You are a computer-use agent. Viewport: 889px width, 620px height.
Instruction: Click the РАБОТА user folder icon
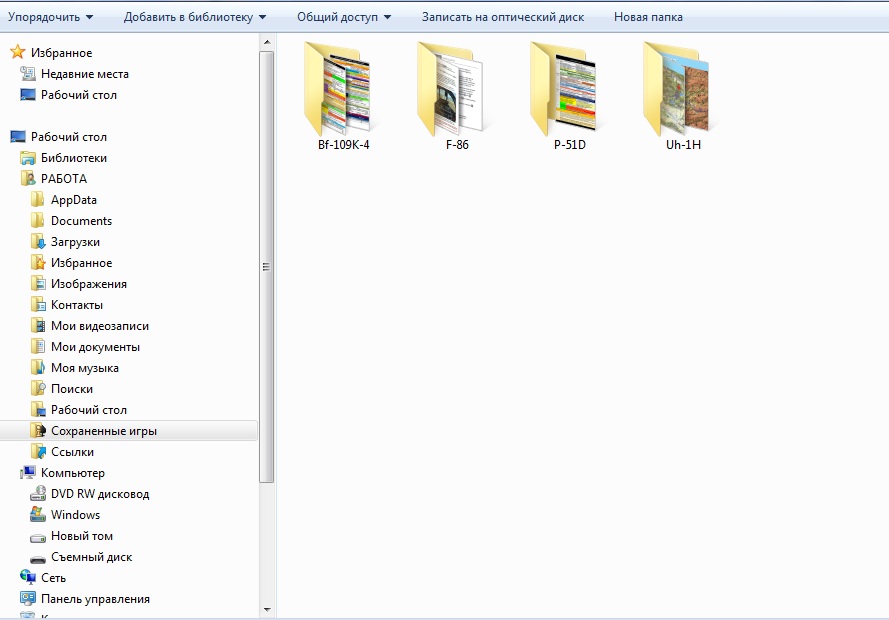tap(28, 179)
